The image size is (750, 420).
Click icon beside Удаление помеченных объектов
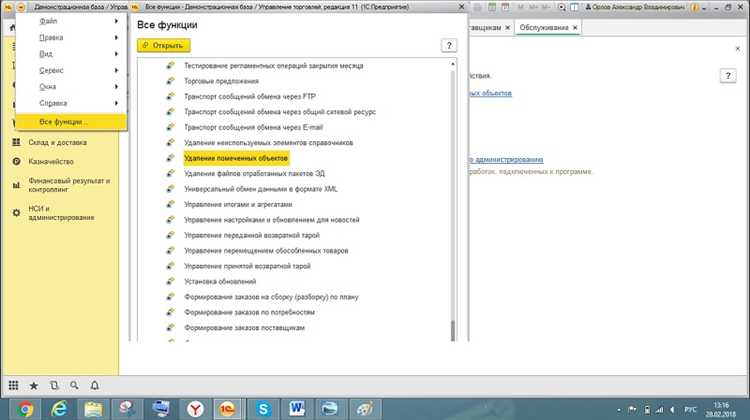pyautogui.click(x=170, y=158)
